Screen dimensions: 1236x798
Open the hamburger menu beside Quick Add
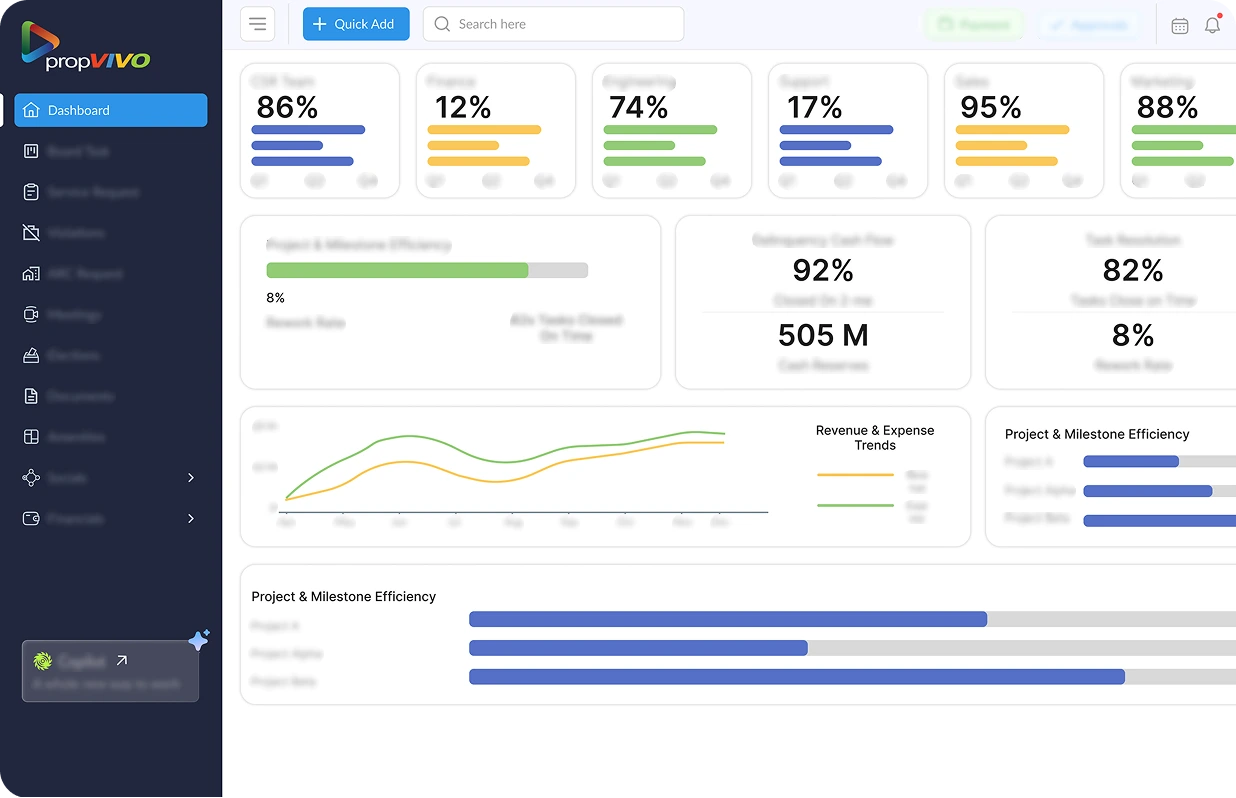click(x=257, y=23)
